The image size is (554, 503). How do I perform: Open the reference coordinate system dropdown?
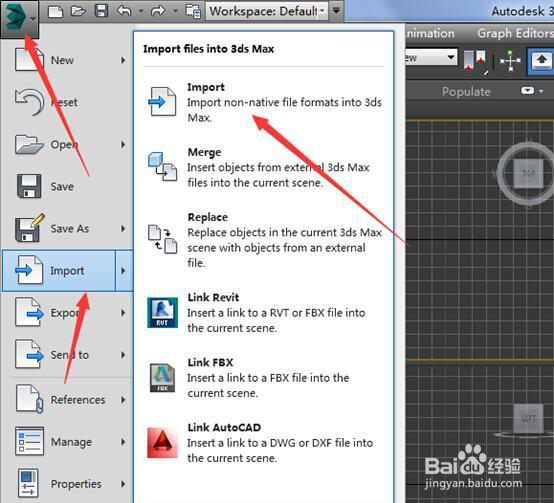431,57
